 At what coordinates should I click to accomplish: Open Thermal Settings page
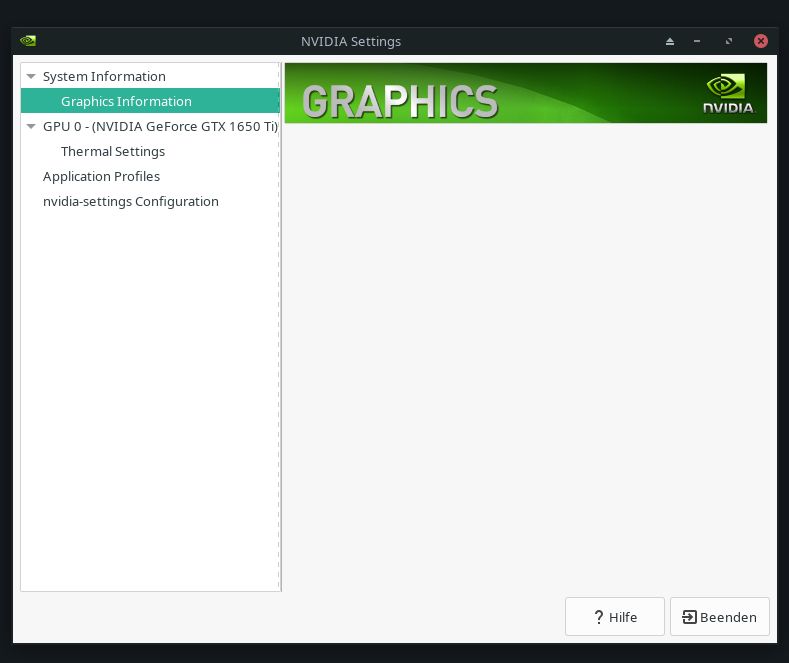click(x=113, y=152)
